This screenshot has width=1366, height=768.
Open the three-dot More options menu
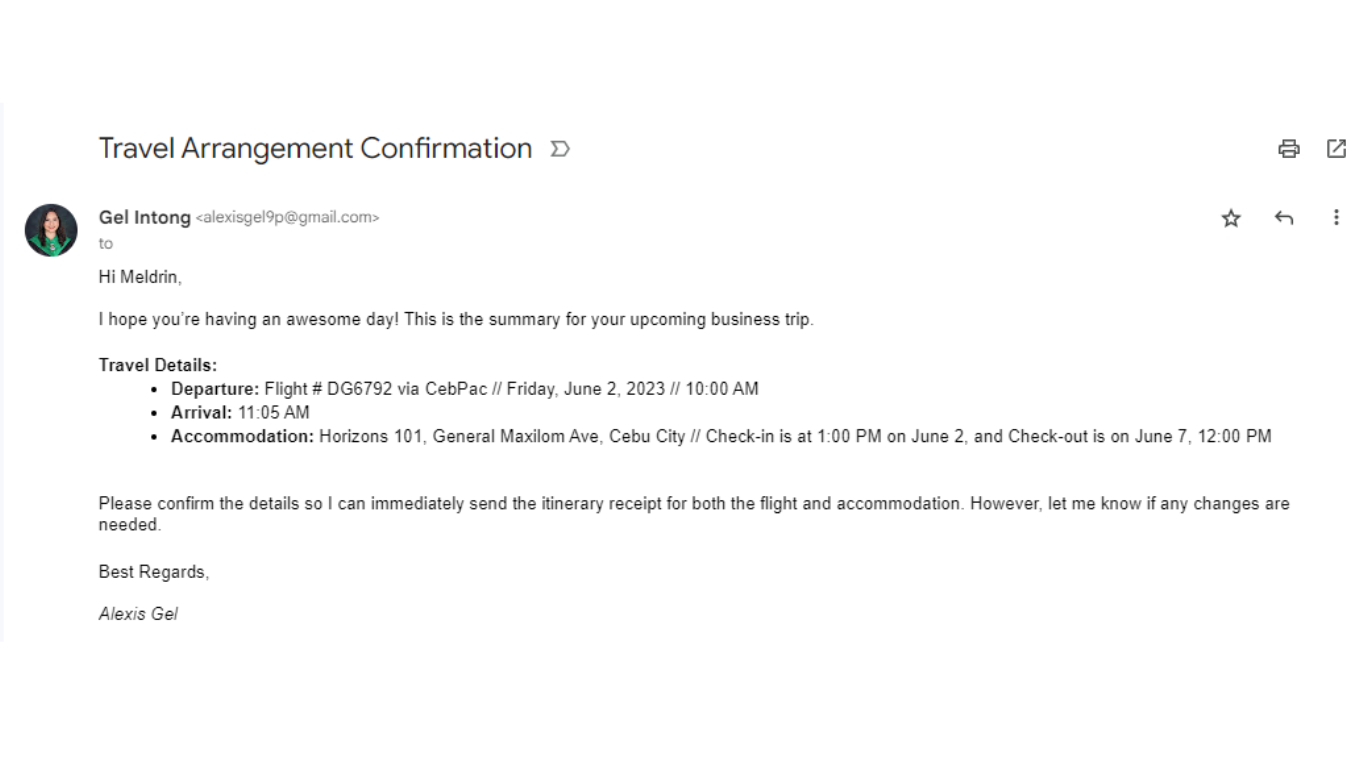(x=1336, y=218)
